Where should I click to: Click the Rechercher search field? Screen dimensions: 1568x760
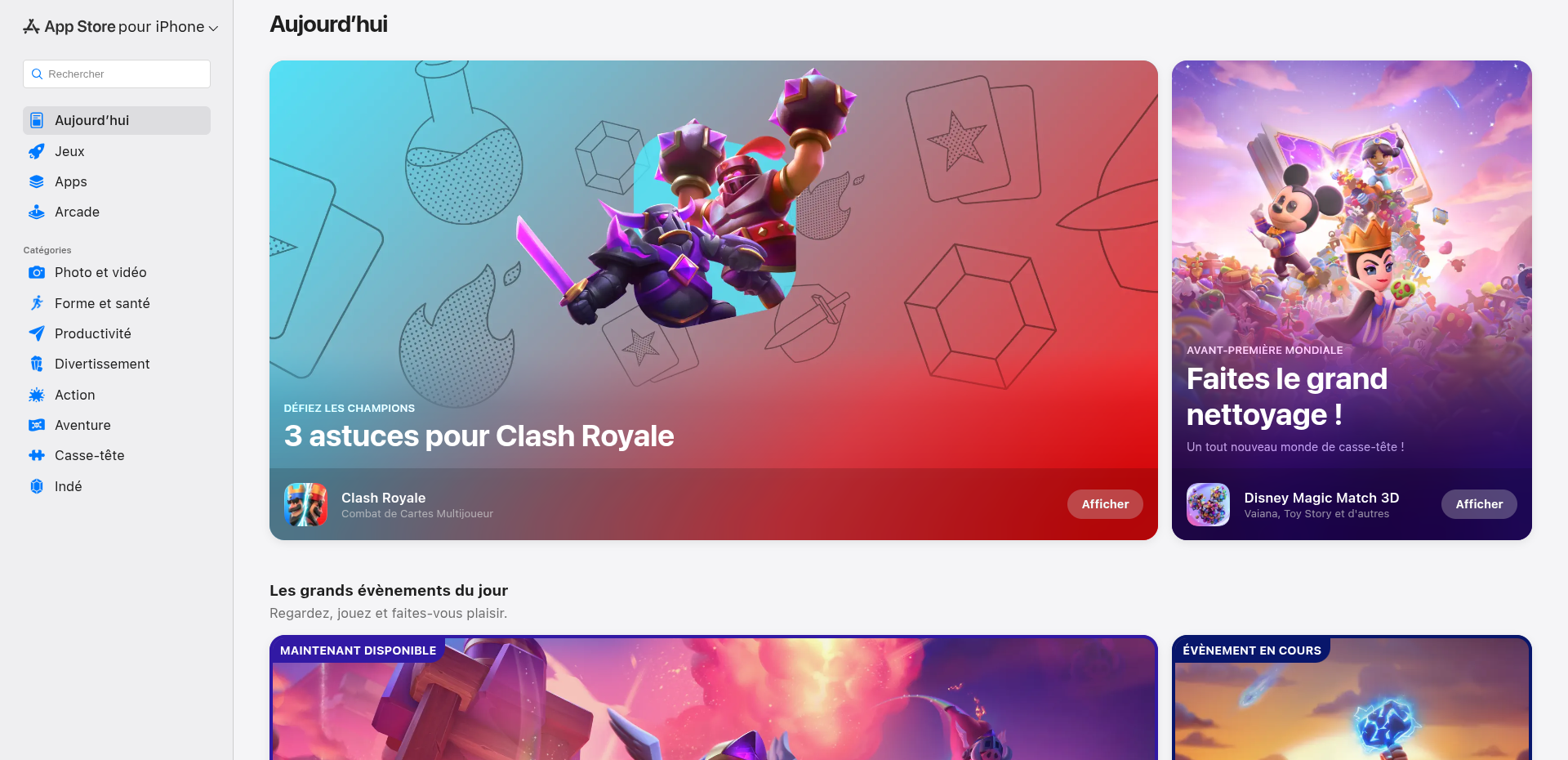pyautogui.click(x=117, y=74)
